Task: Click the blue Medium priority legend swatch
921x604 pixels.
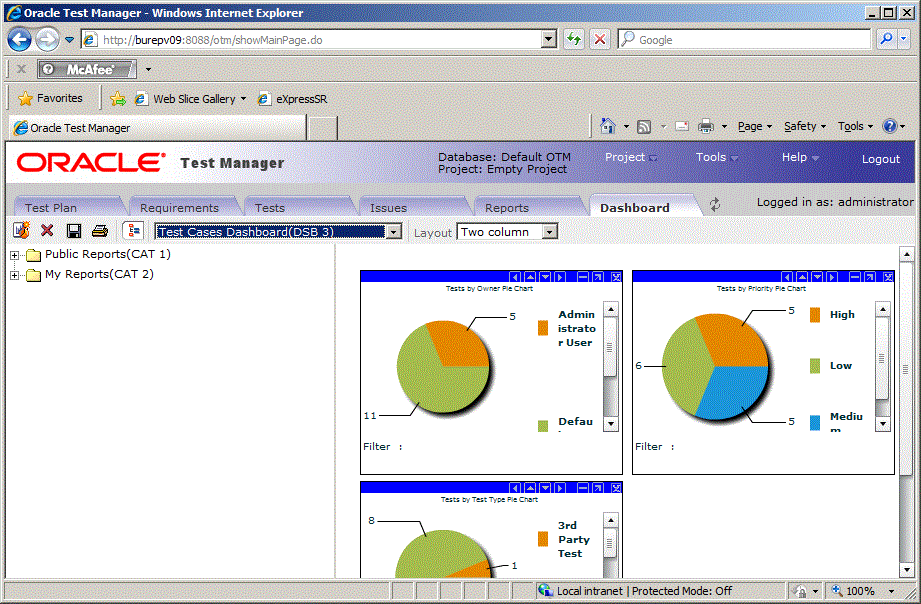Action: click(815, 422)
